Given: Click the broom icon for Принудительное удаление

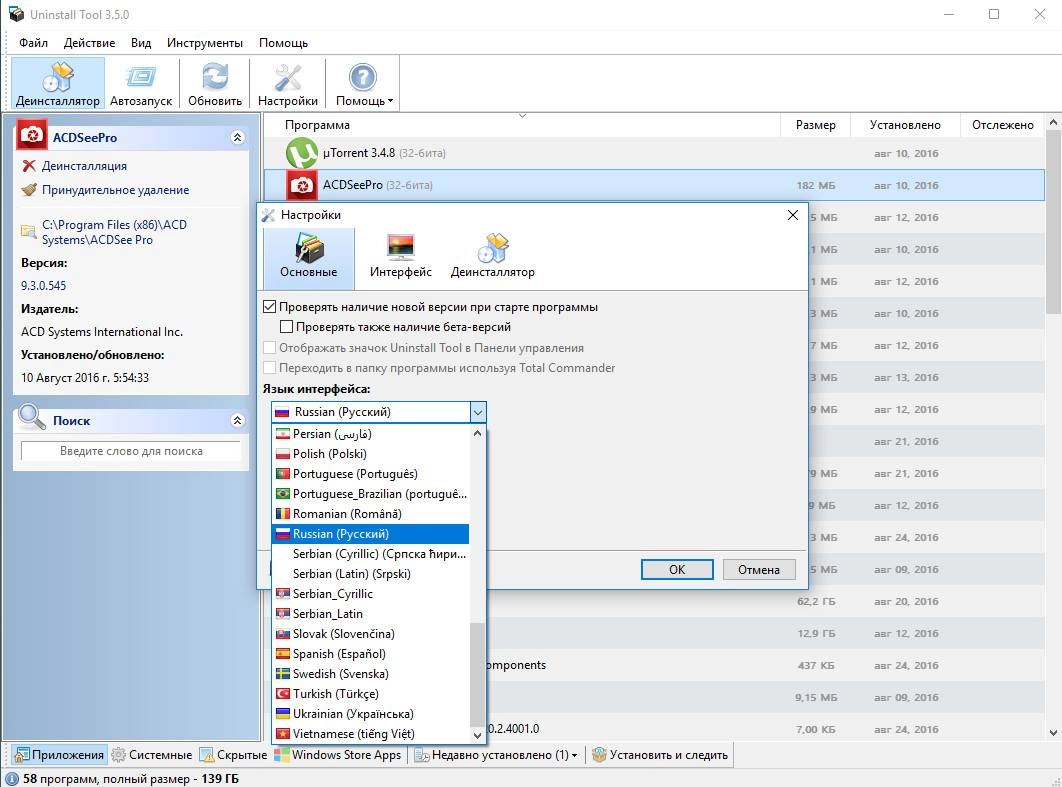Looking at the screenshot, I should [x=28, y=190].
